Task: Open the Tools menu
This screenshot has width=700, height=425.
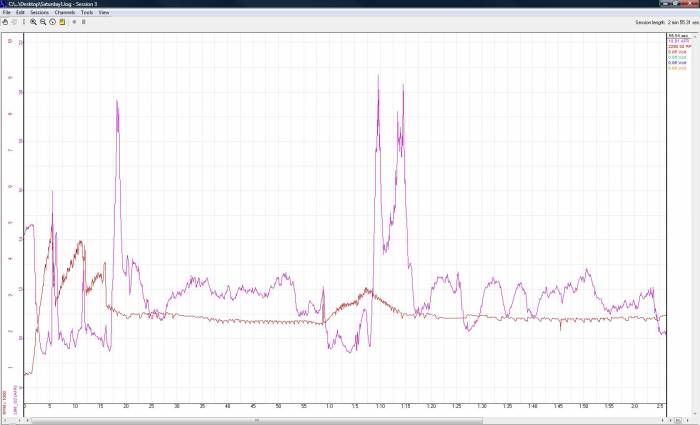Action: coord(86,12)
